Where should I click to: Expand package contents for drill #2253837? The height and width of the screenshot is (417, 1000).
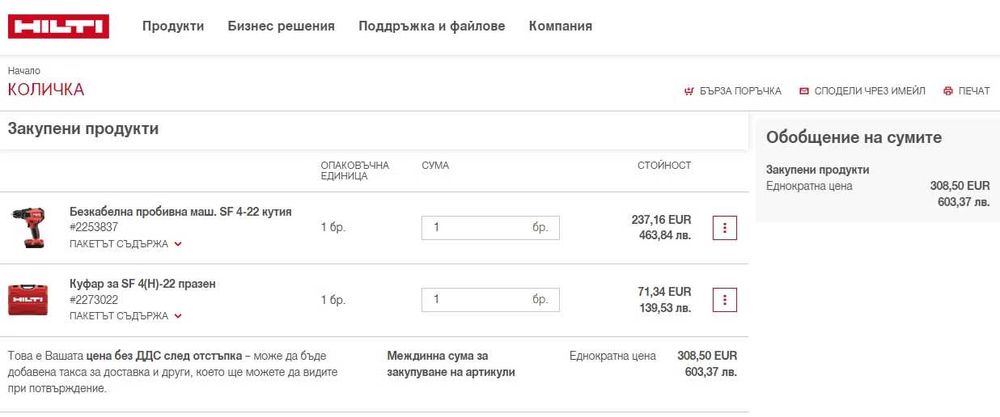click(126, 243)
